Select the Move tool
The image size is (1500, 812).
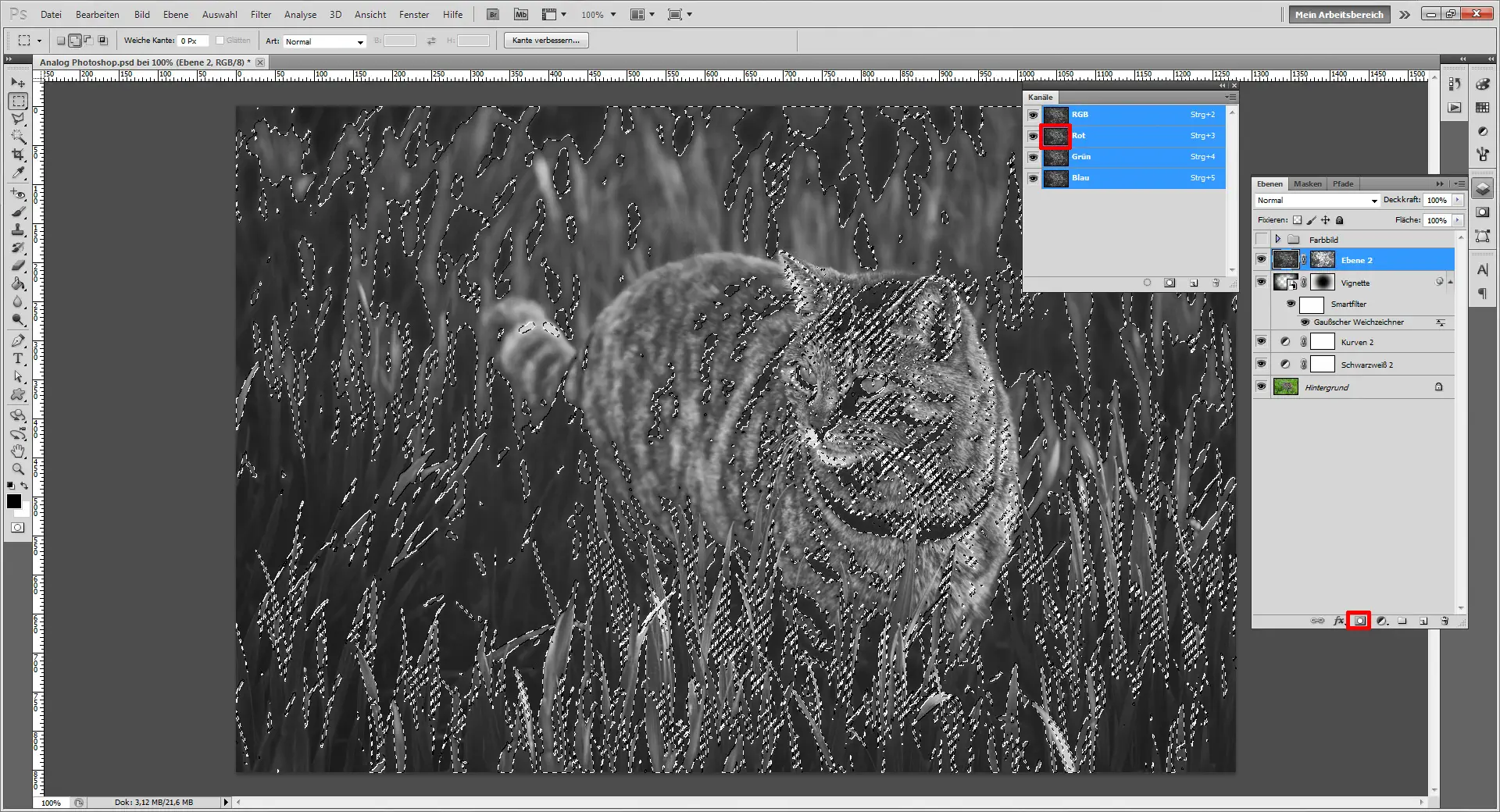[17, 82]
